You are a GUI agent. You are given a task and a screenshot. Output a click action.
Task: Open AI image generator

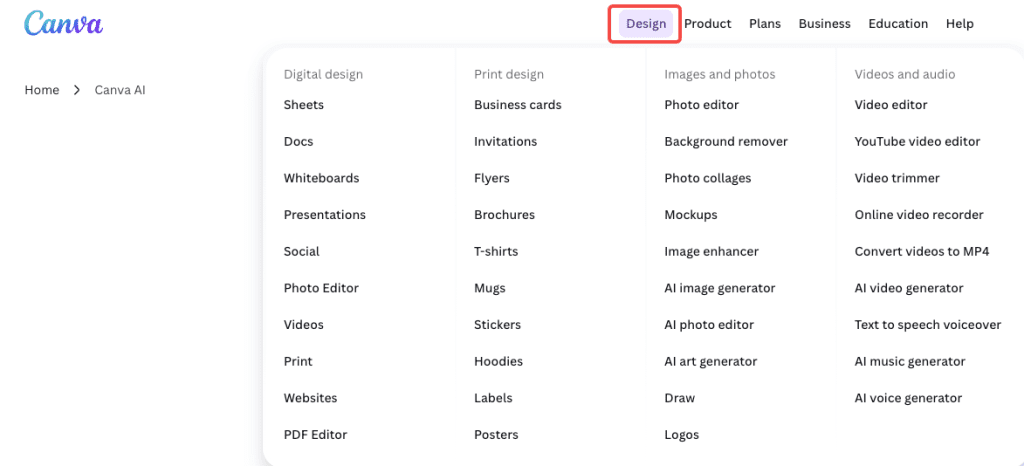pyautogui.click(x=719, y=288)
